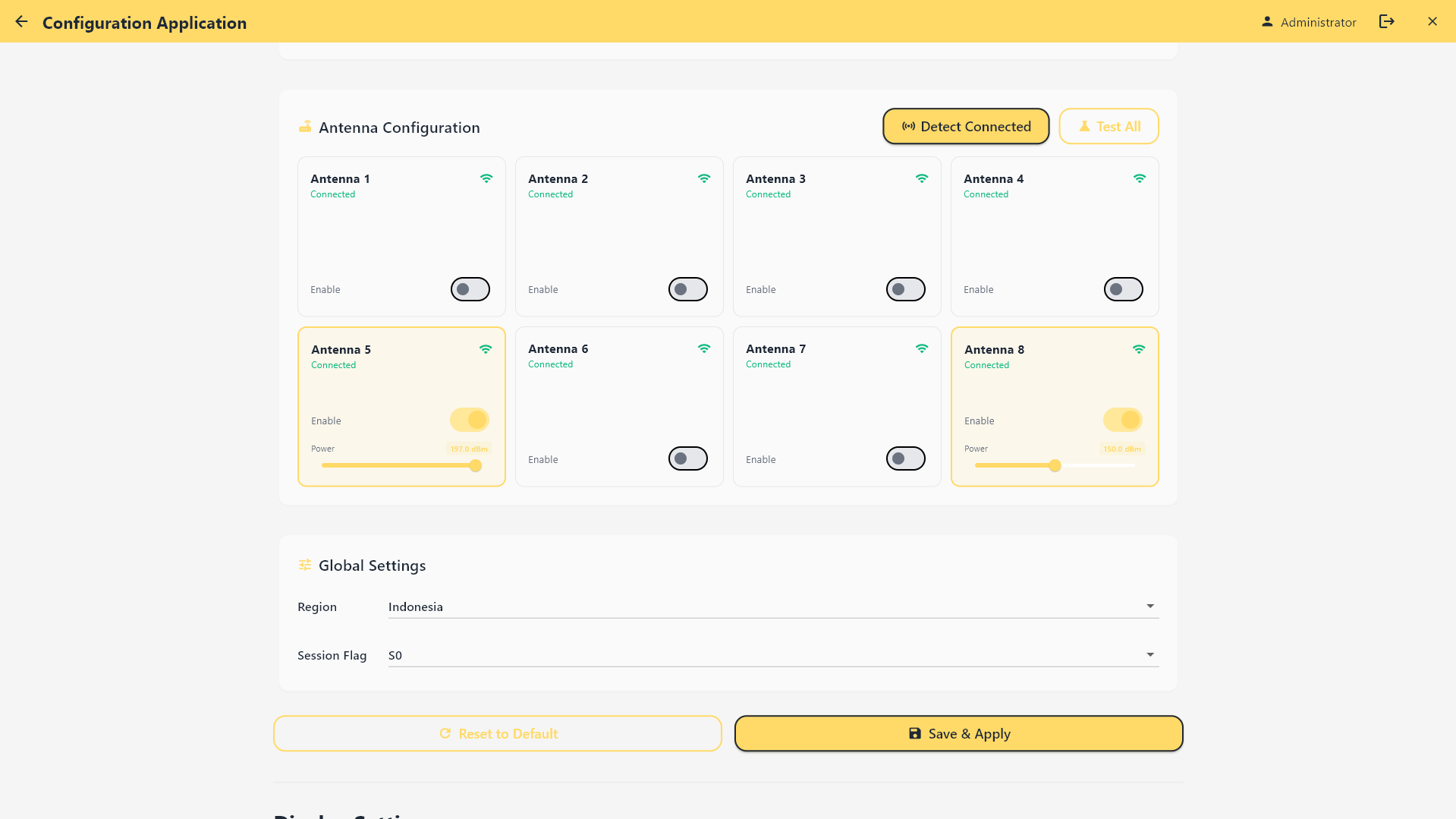
Task: Expand the Session Flag dropdown
Action: click(772, 655)
